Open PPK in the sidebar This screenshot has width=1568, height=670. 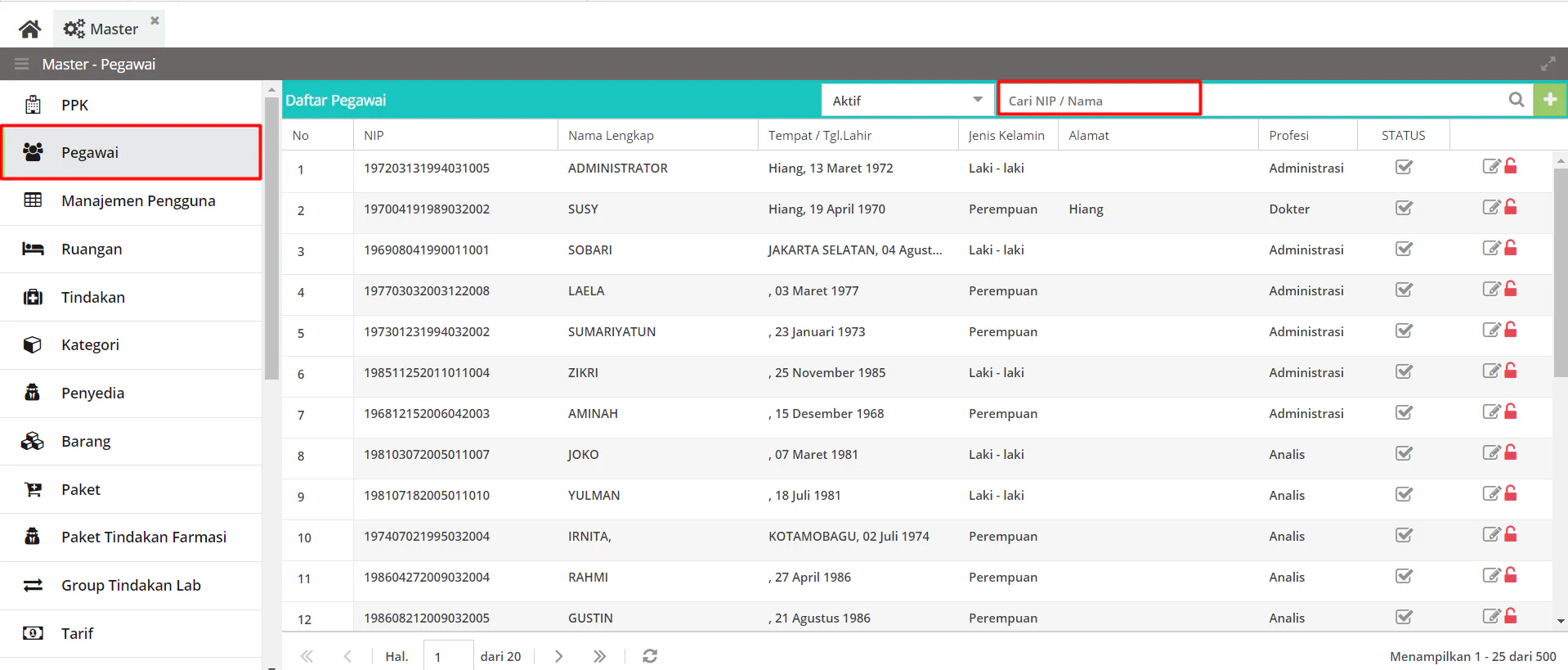[131, 105]
